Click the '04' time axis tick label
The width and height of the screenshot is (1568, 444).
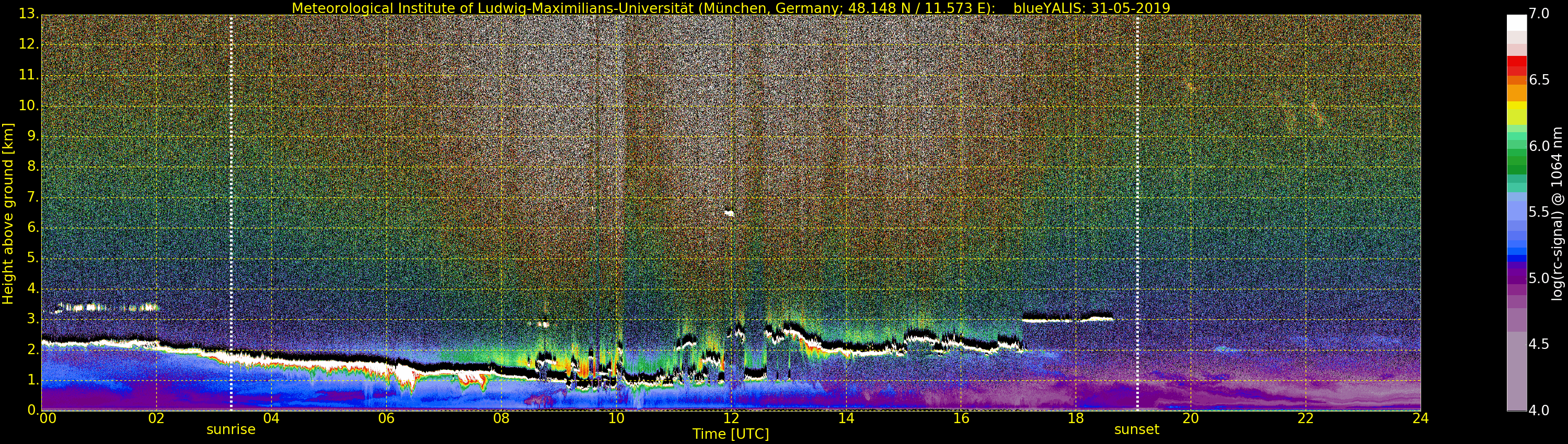271,418
